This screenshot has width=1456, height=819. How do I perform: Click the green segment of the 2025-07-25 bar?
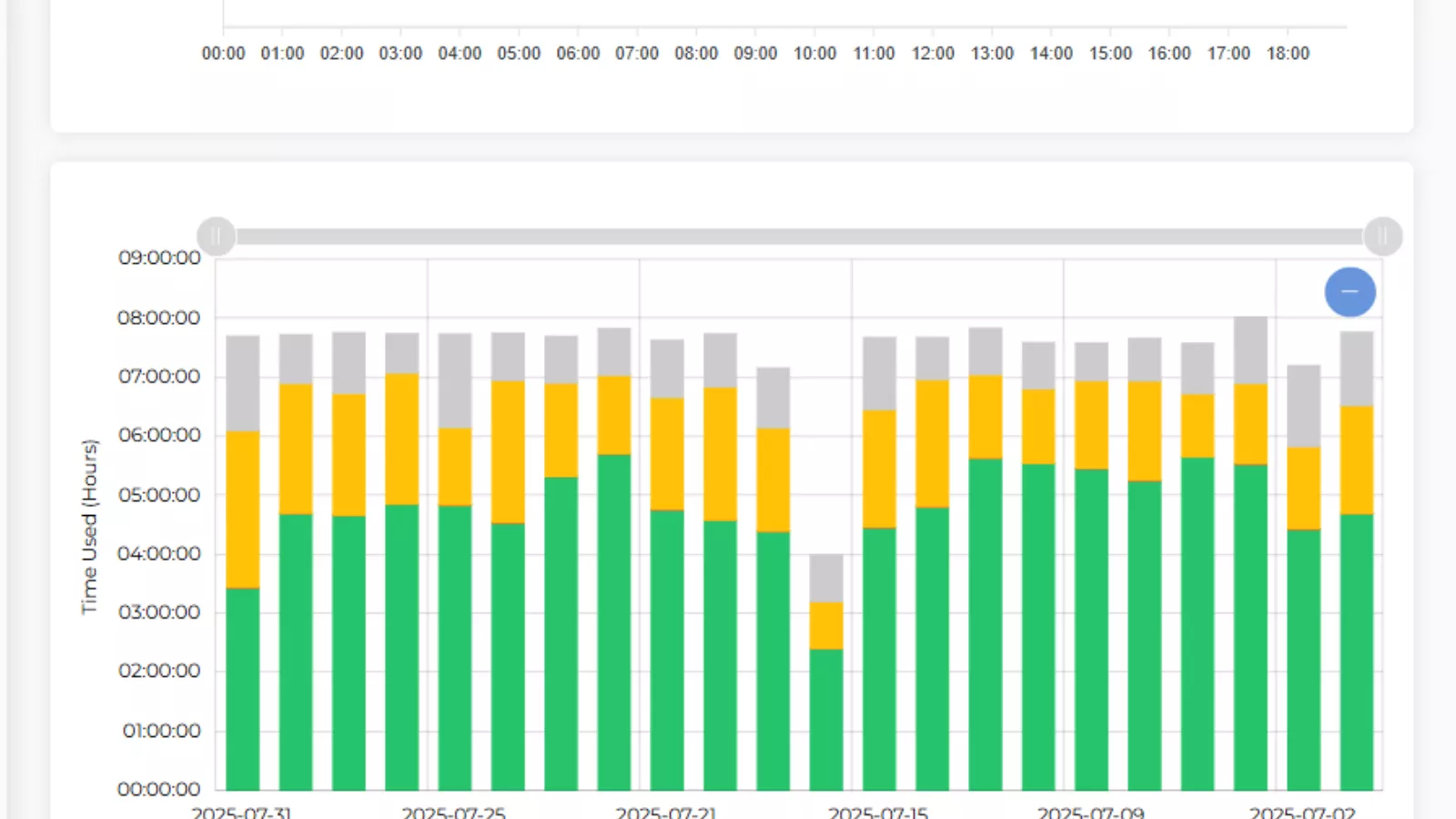coord(455,646)
